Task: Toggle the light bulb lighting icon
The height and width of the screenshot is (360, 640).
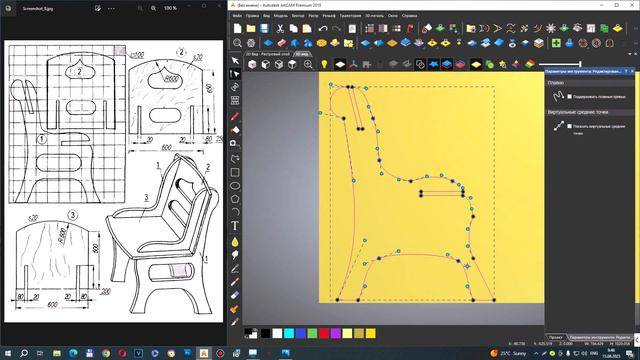Action: pos(324,64)
